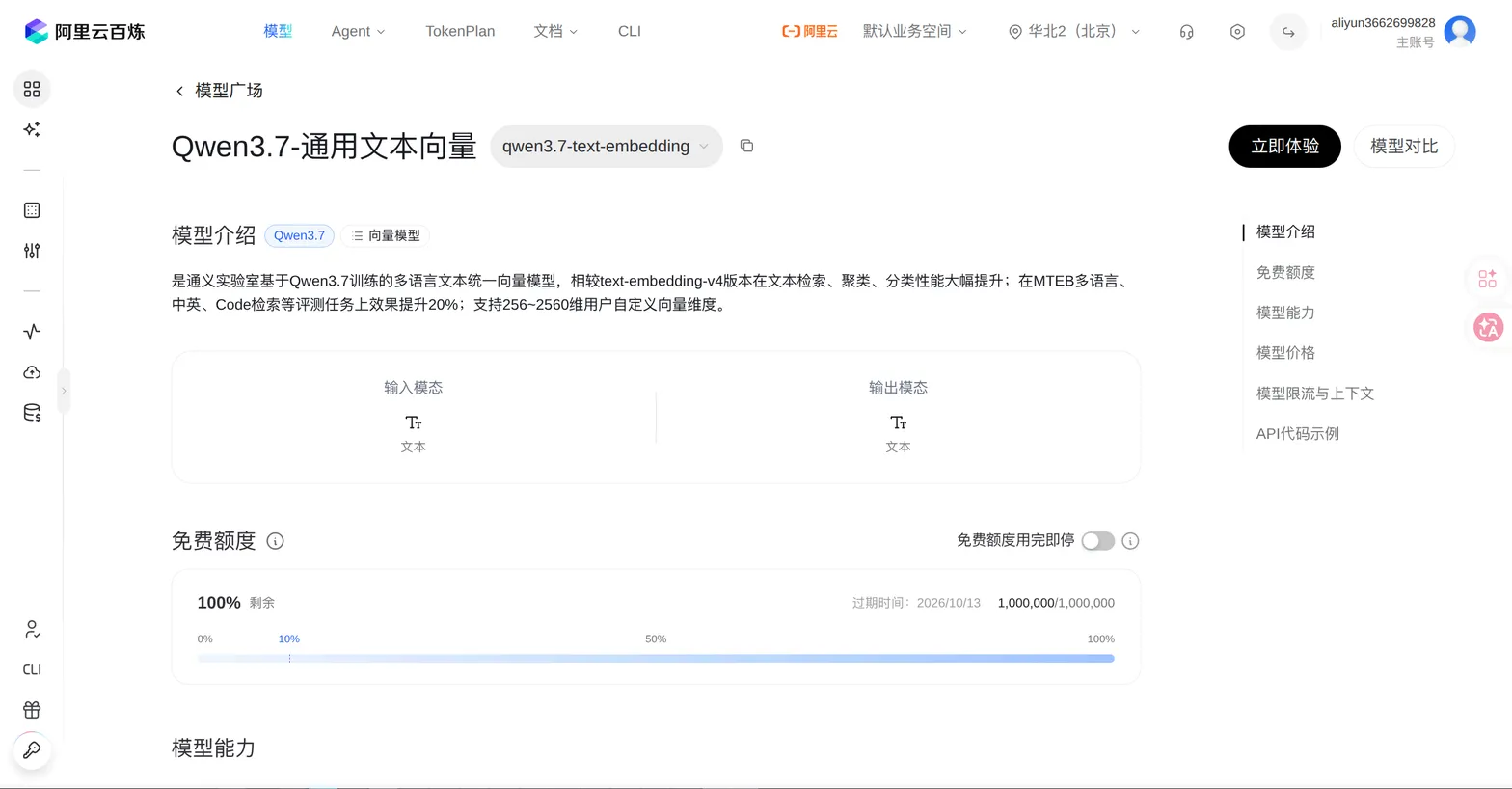Expand the collapsed left sidebar handle
This screenshot has width=1512, height=789.
coord(64,391)
